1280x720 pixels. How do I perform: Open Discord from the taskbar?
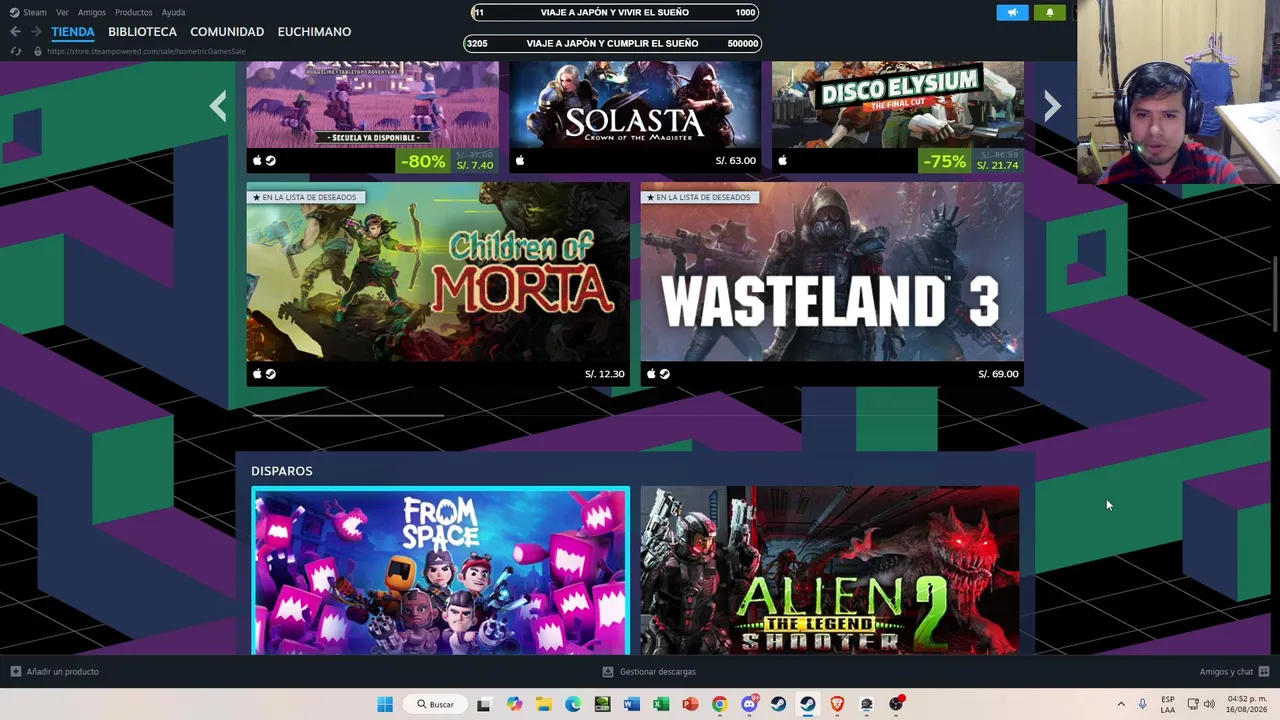(749, 704)
